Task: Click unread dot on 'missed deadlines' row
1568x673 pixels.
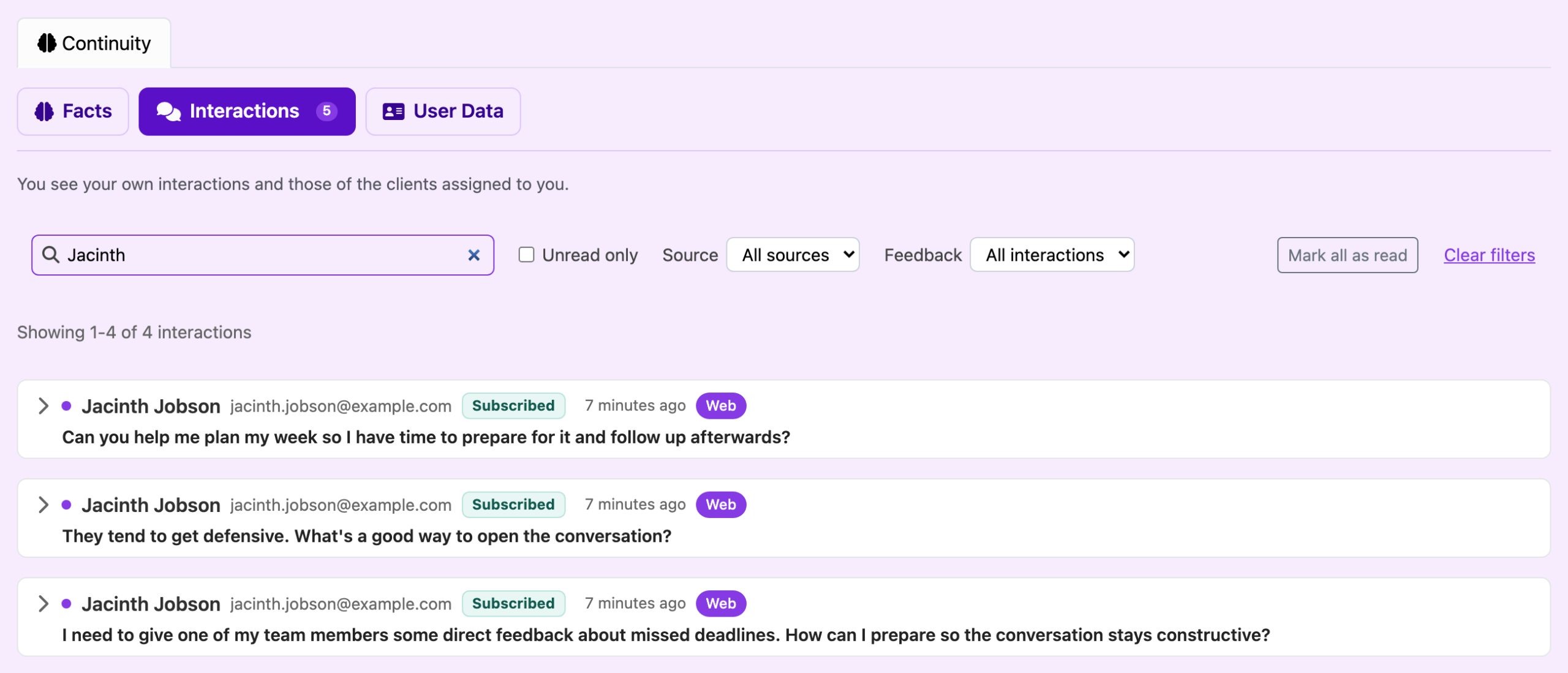Action: pos(67,603)
